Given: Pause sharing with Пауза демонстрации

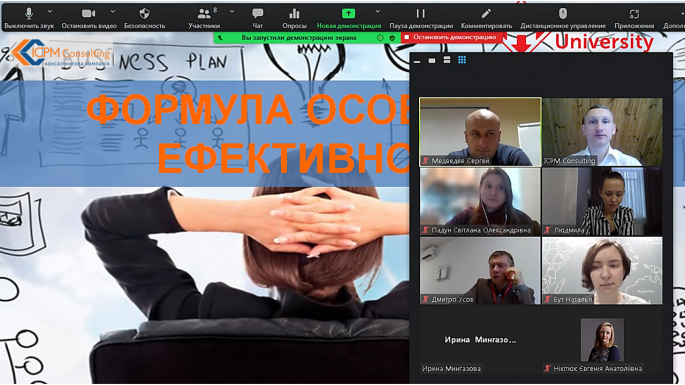Looking at the screenshot, I should click(x=421, y=18).
